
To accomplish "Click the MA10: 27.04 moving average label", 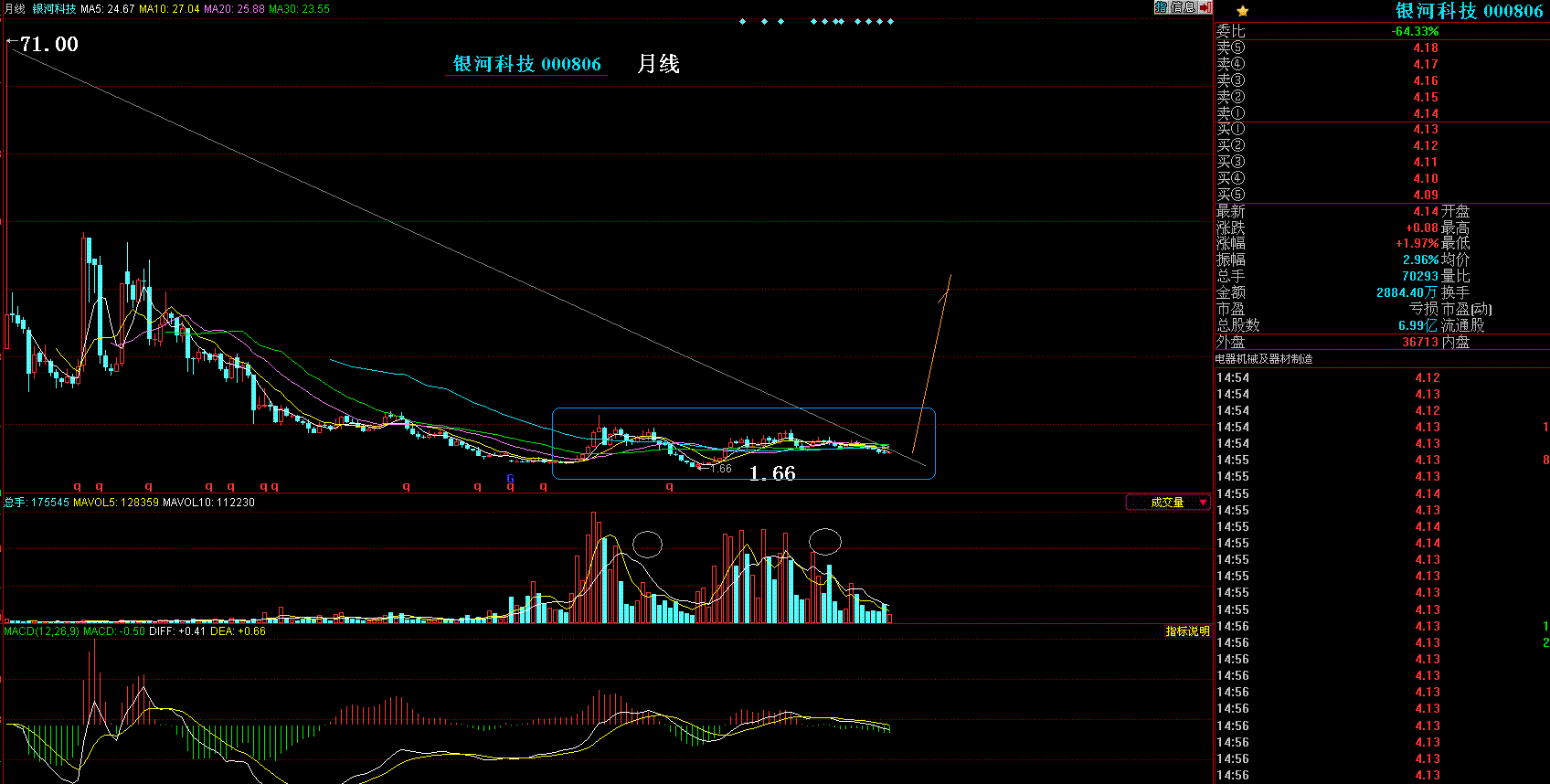I will [169, 8].
